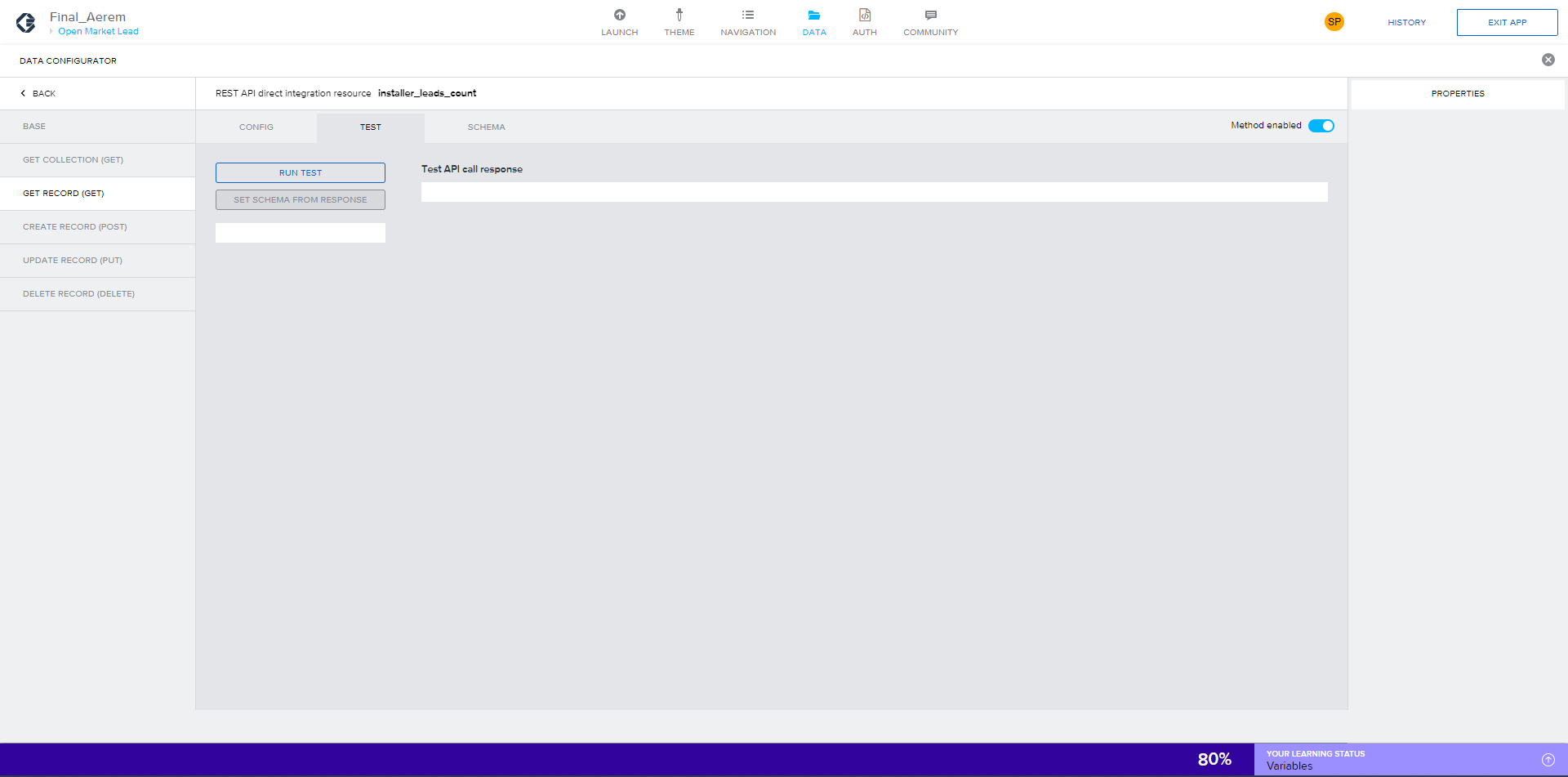Select the Test tab
1568x777 pixels.
click(371, 127)
